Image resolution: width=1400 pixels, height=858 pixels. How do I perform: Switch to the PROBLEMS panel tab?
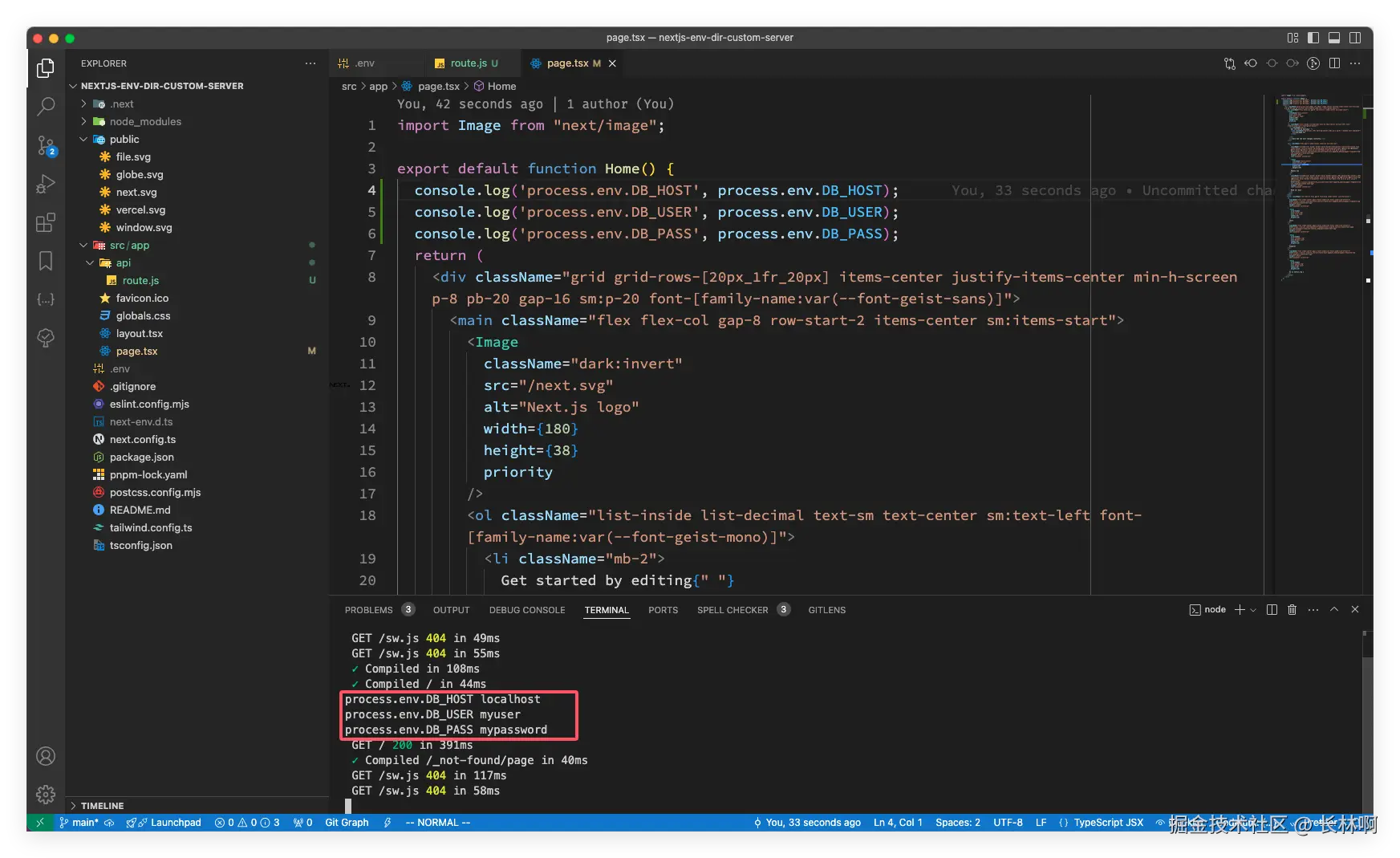tap(368, 610)
